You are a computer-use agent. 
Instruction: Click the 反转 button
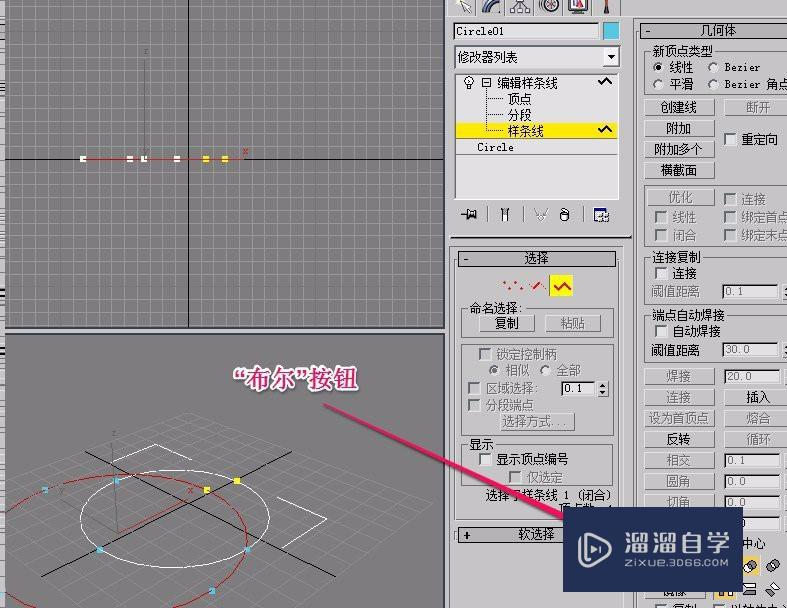[x=679, y=439]
